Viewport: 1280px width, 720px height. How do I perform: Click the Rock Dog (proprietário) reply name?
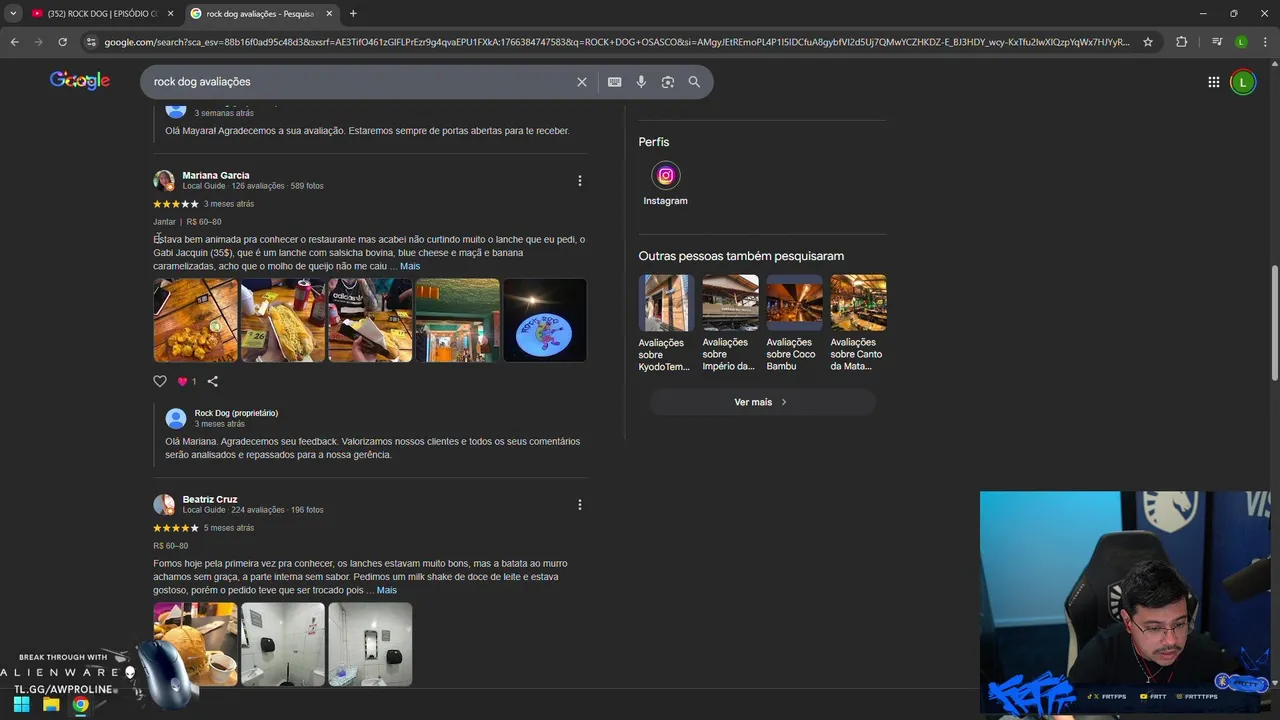point(236,413)
